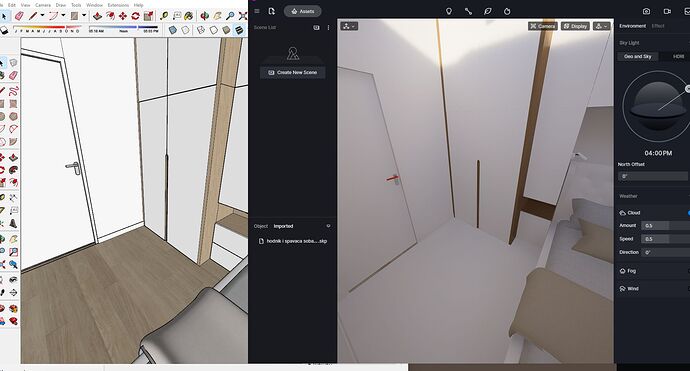Adjust the Cloud Amount slider

(x=665, y=225)
